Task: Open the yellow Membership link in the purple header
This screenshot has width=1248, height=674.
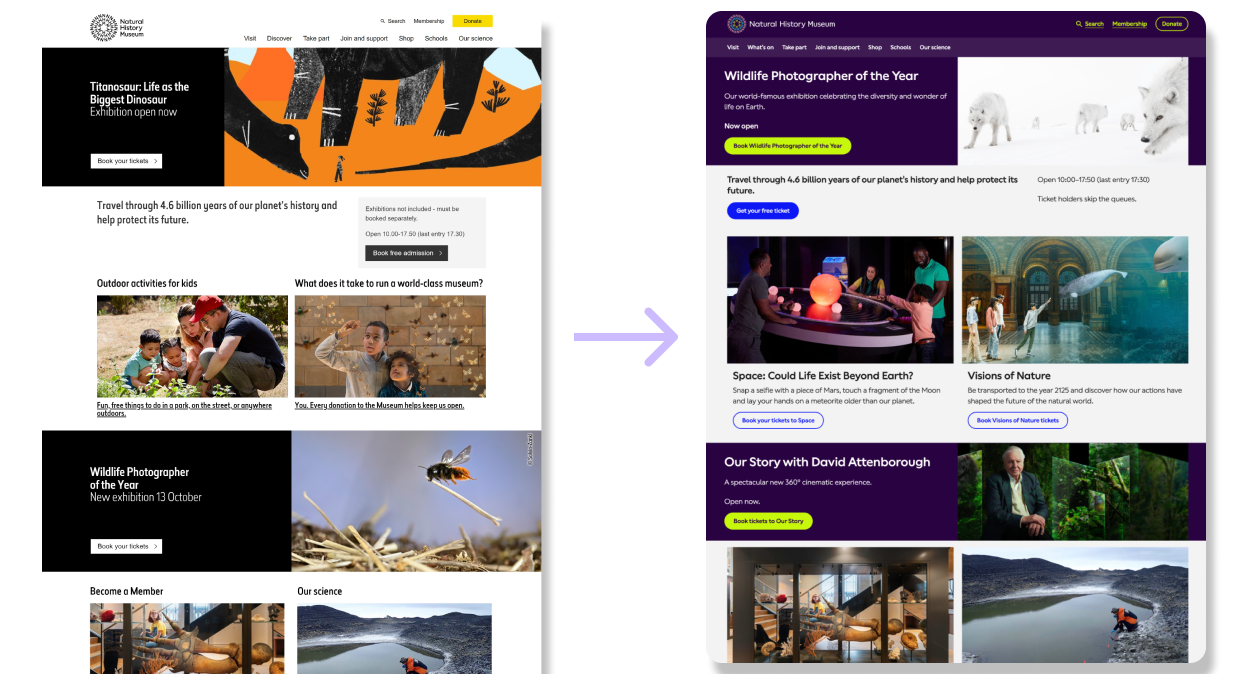Action: click(1130, 24)
